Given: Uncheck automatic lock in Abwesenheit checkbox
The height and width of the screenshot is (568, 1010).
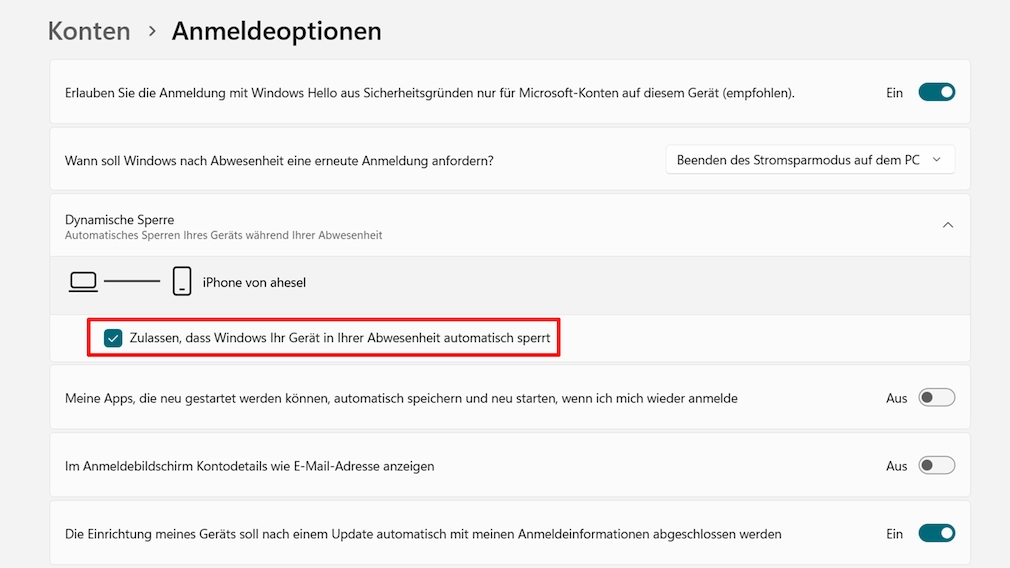Looking at the screenshot, I should [113, 338].
